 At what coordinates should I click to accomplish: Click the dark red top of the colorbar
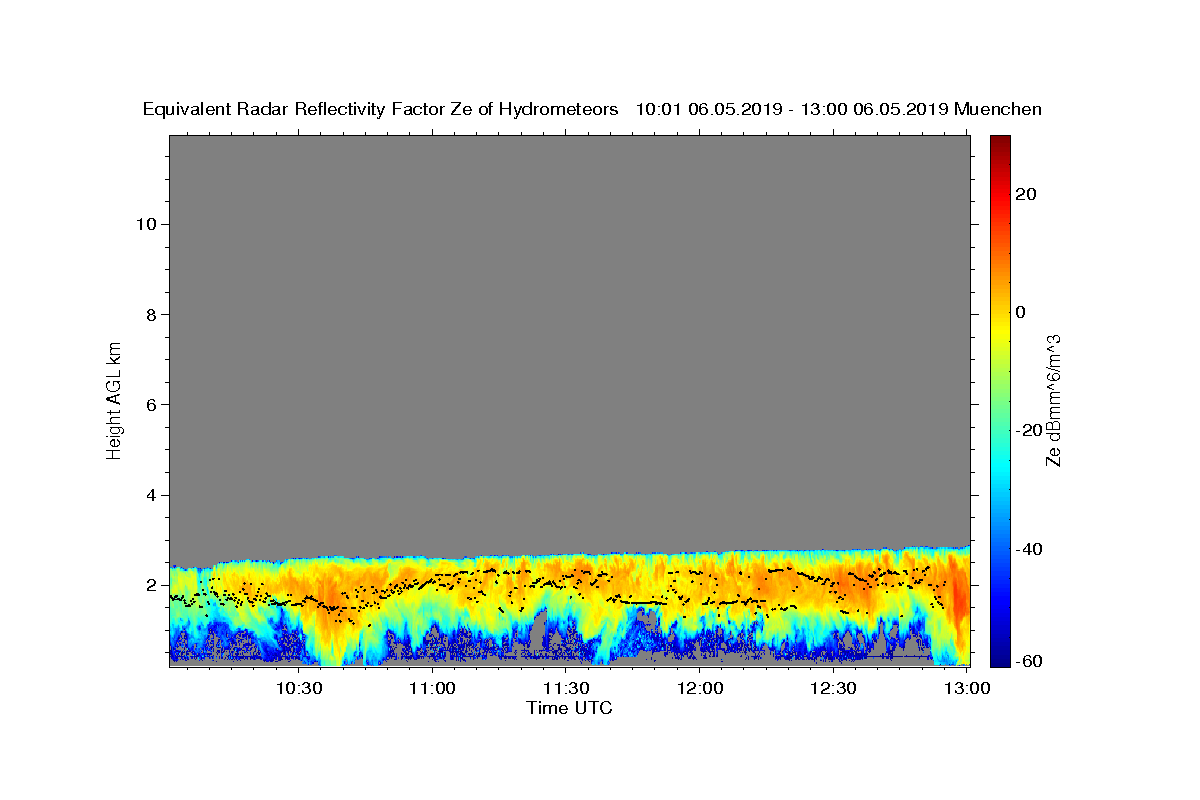[1000, 145]
